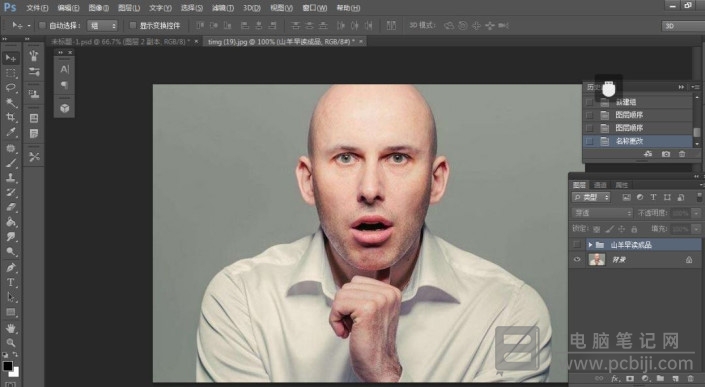Expand the 山羊早读成品 group triangle
Image resolution: width=705 pixels, height=387 pixels.
click(590, 245)
